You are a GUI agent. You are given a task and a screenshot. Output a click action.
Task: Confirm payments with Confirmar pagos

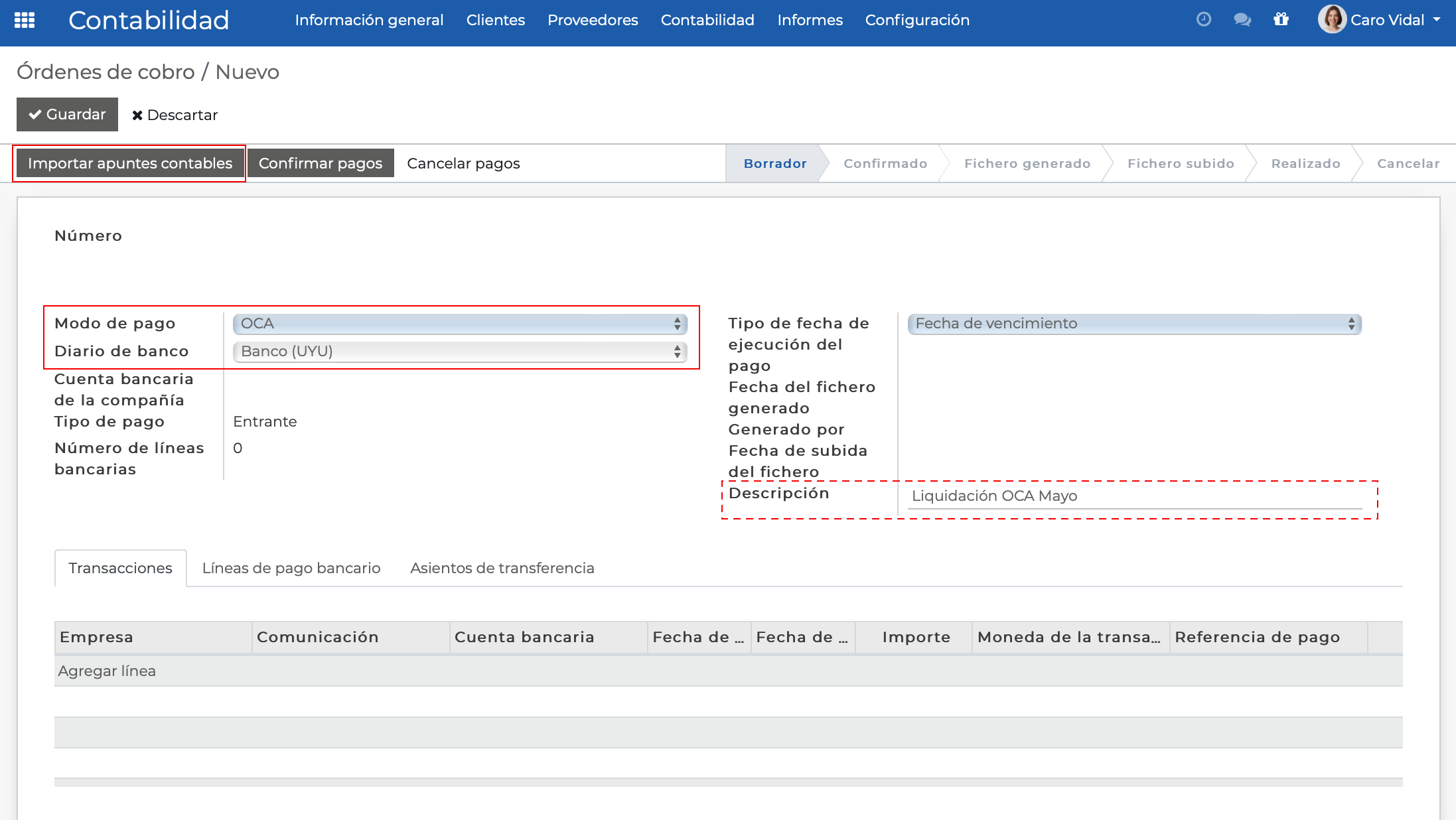tap(321, 163)
